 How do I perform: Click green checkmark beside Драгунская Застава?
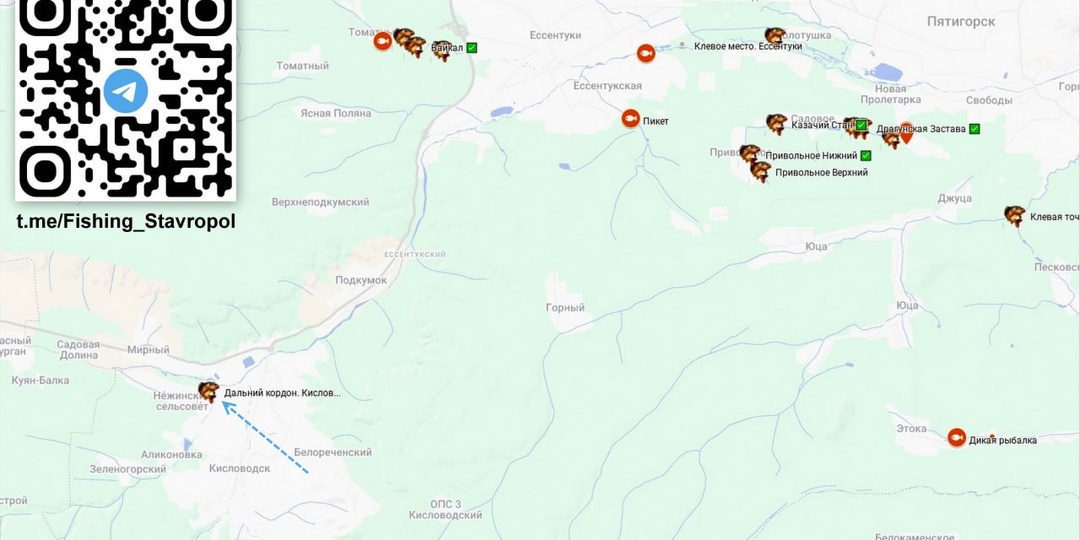click(x=975, y=128)
